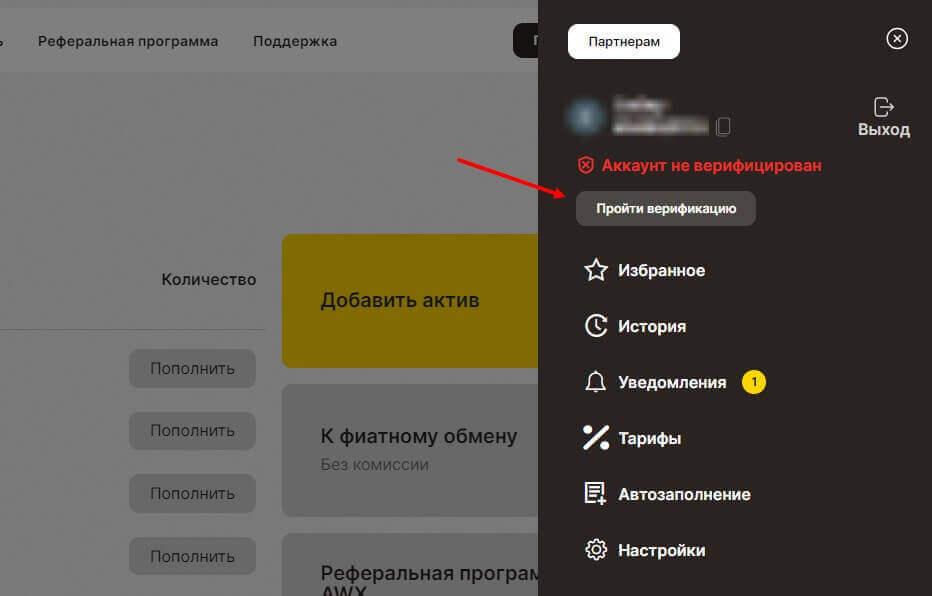This screenshot has width=932, height=596.
Task: Click the Пройти верификацию button
Action: coord(666,209)
